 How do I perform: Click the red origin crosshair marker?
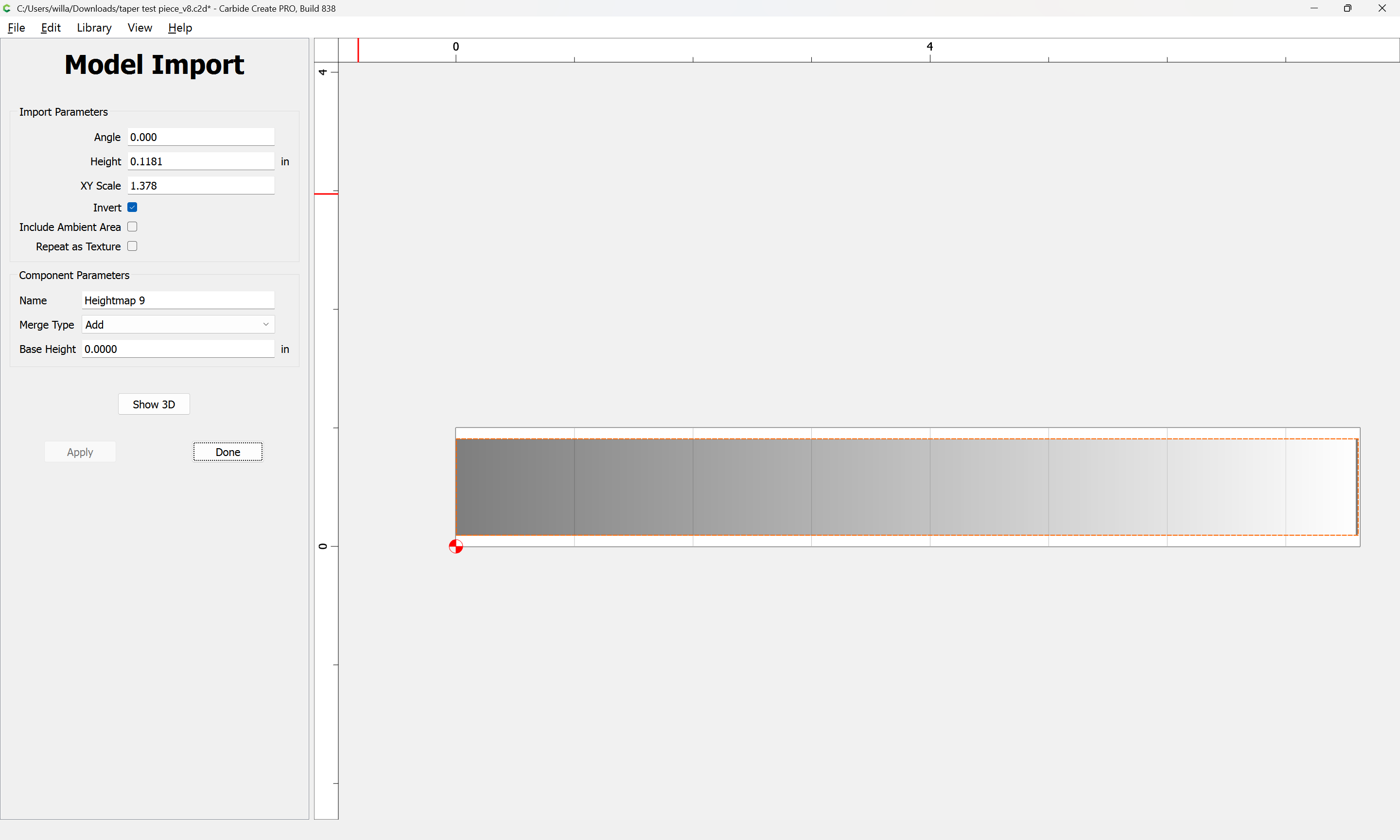(455, 546)
